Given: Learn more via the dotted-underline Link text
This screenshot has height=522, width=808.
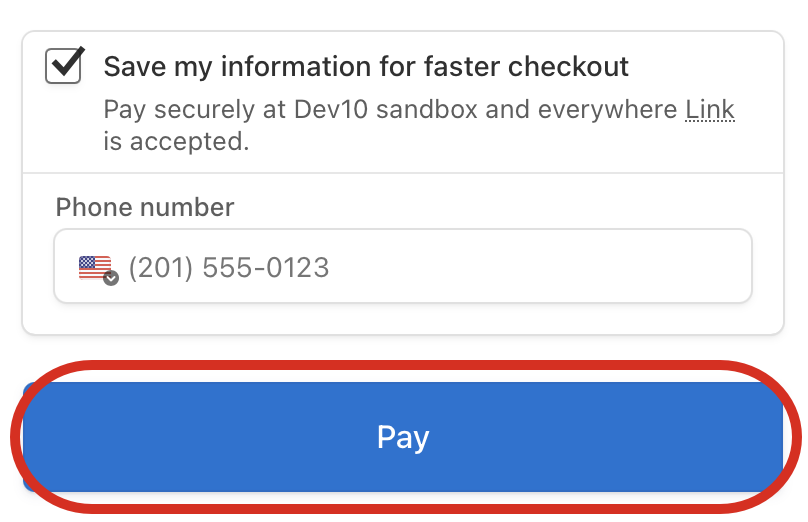Looking at the screenshot, I should click(x=710, y=109).
